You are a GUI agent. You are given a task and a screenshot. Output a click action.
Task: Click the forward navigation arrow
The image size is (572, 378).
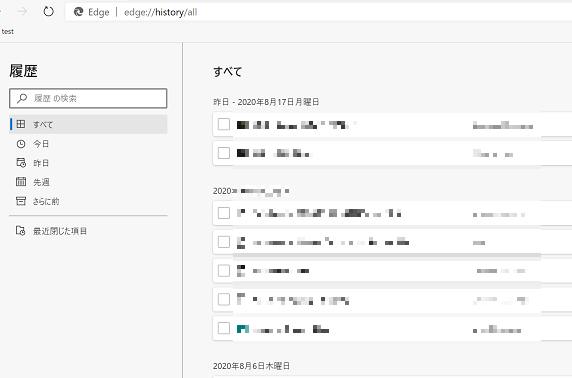[x=22, y=12]
